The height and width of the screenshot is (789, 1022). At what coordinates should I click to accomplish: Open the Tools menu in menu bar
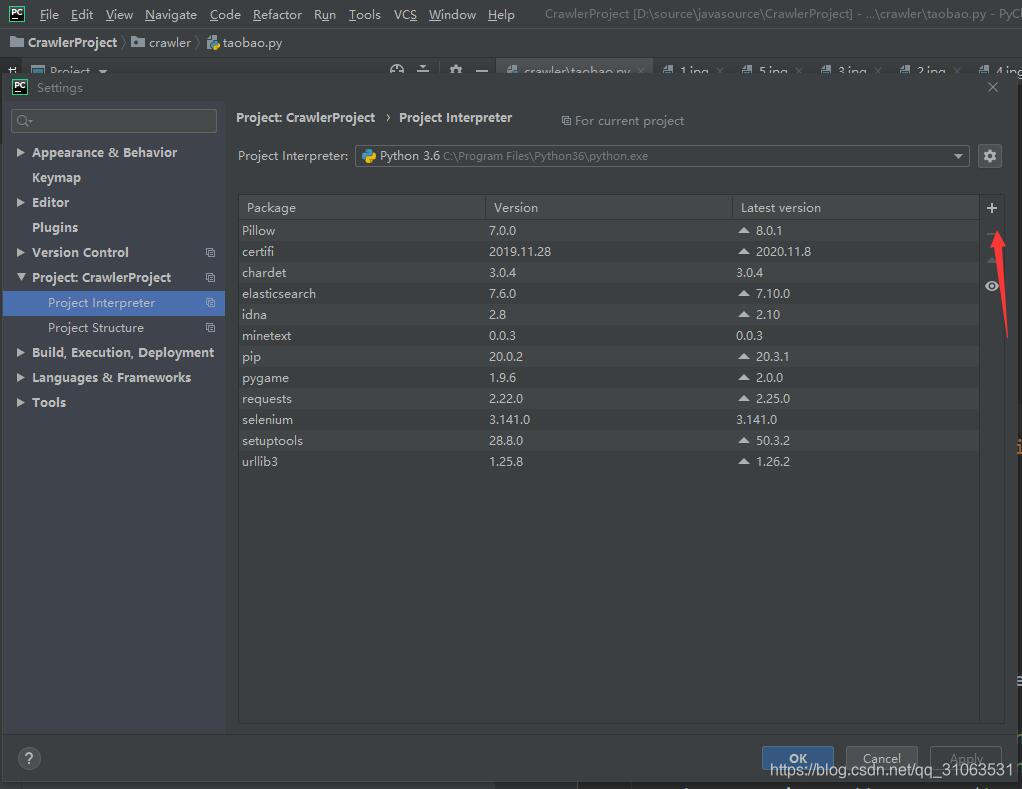(364, 14)
